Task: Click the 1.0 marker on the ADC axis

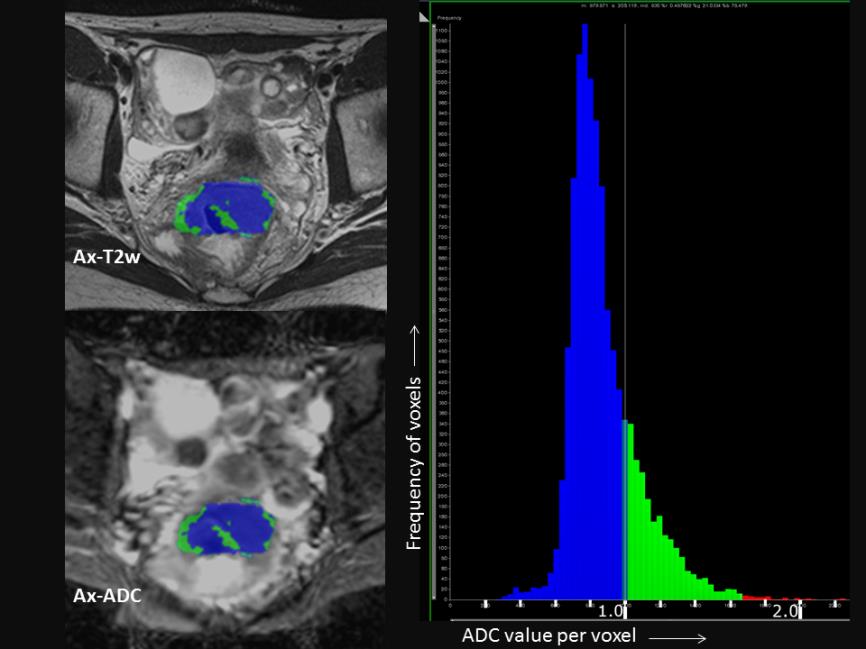Action: (616, 611)
